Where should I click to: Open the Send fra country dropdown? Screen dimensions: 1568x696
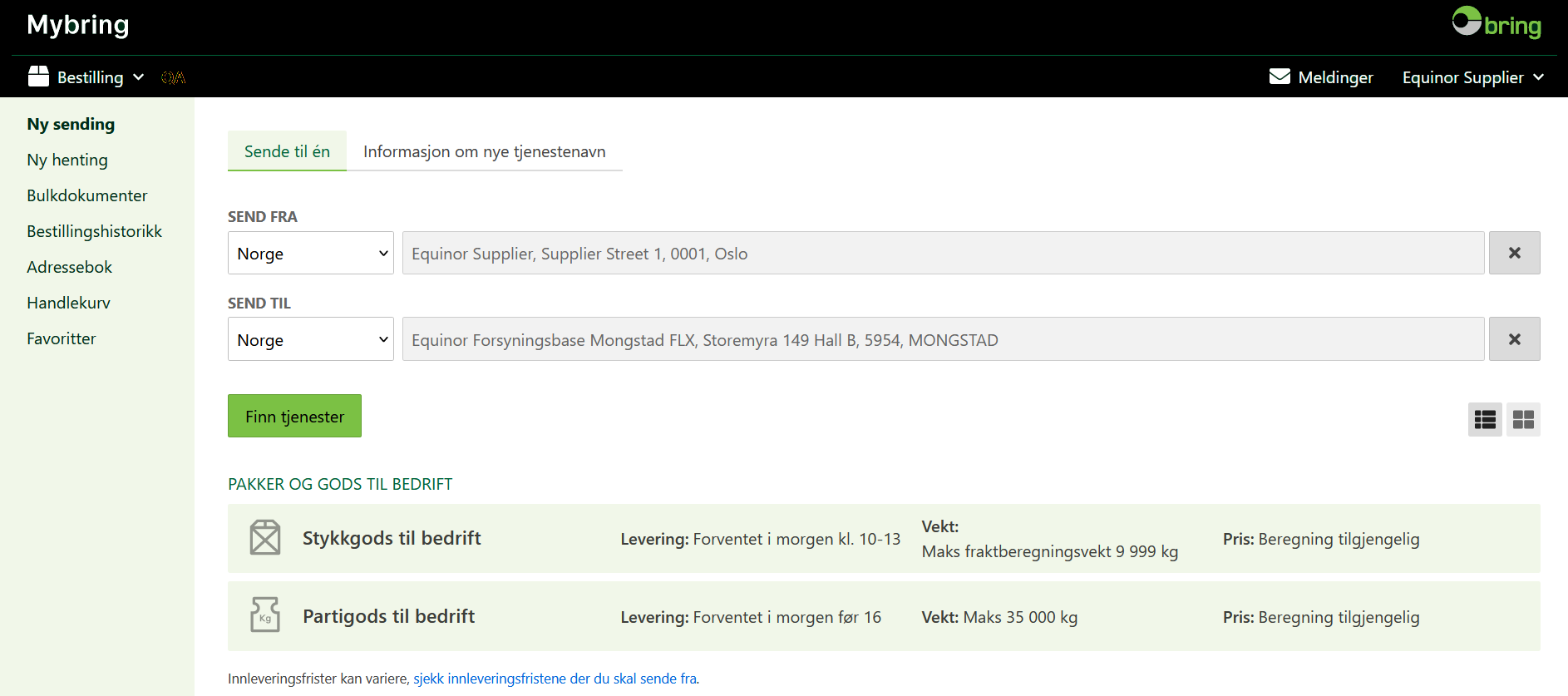[x=311, y=253]
